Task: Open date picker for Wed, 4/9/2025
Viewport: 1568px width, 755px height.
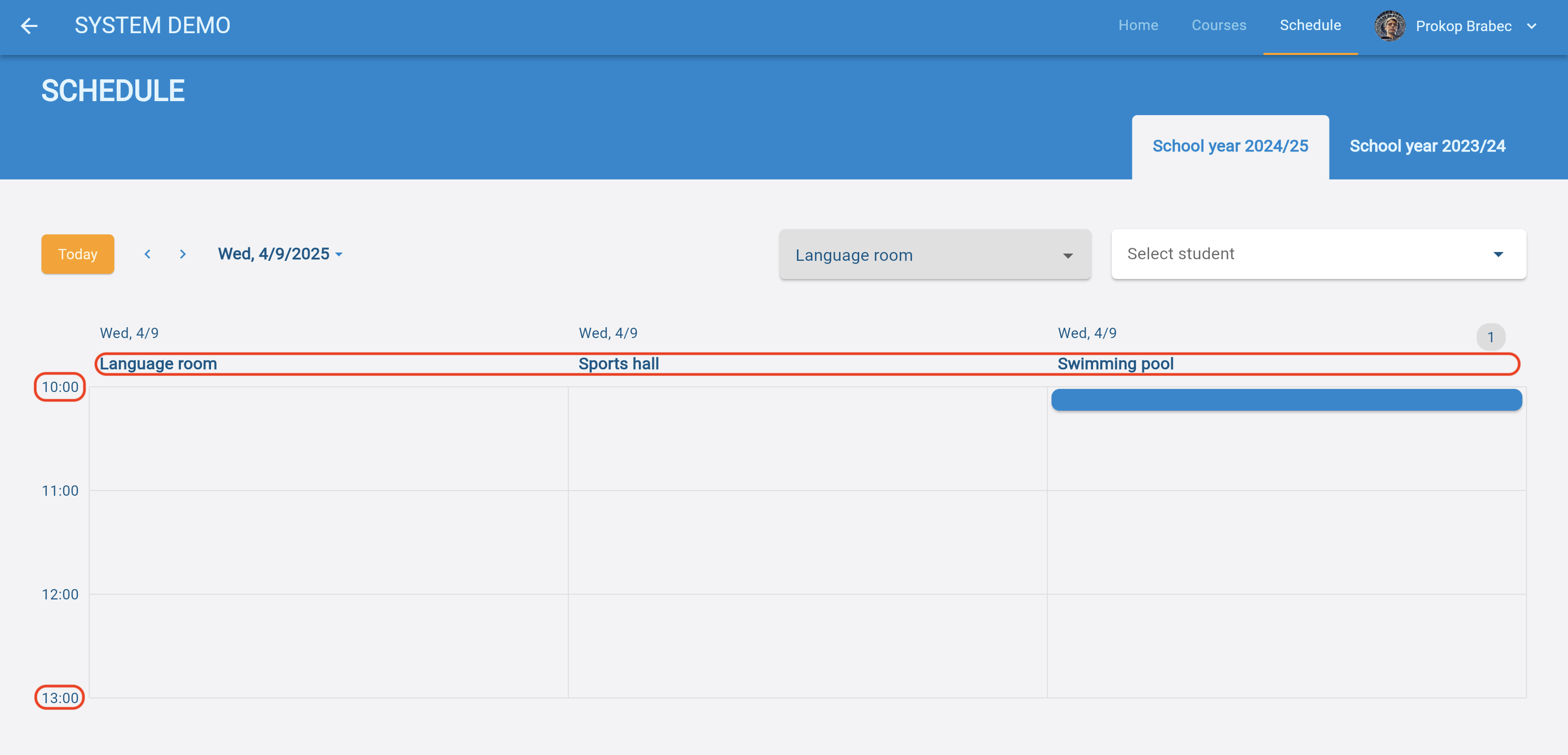Action: (x=280, y=254)
